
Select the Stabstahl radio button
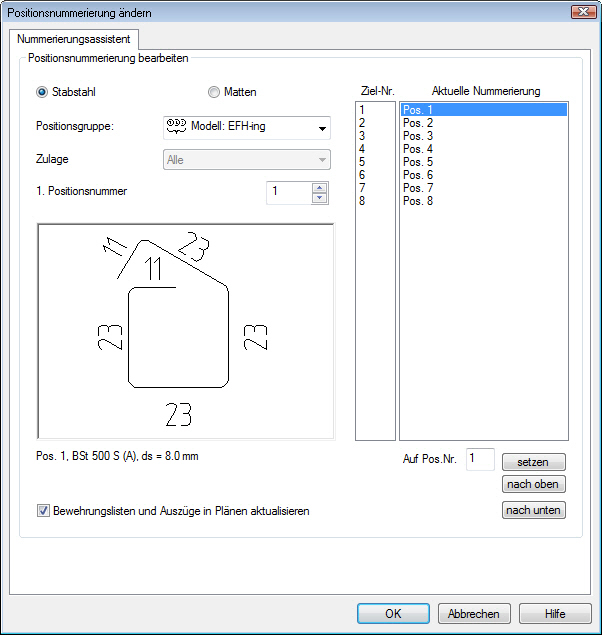tap(42, 92)
